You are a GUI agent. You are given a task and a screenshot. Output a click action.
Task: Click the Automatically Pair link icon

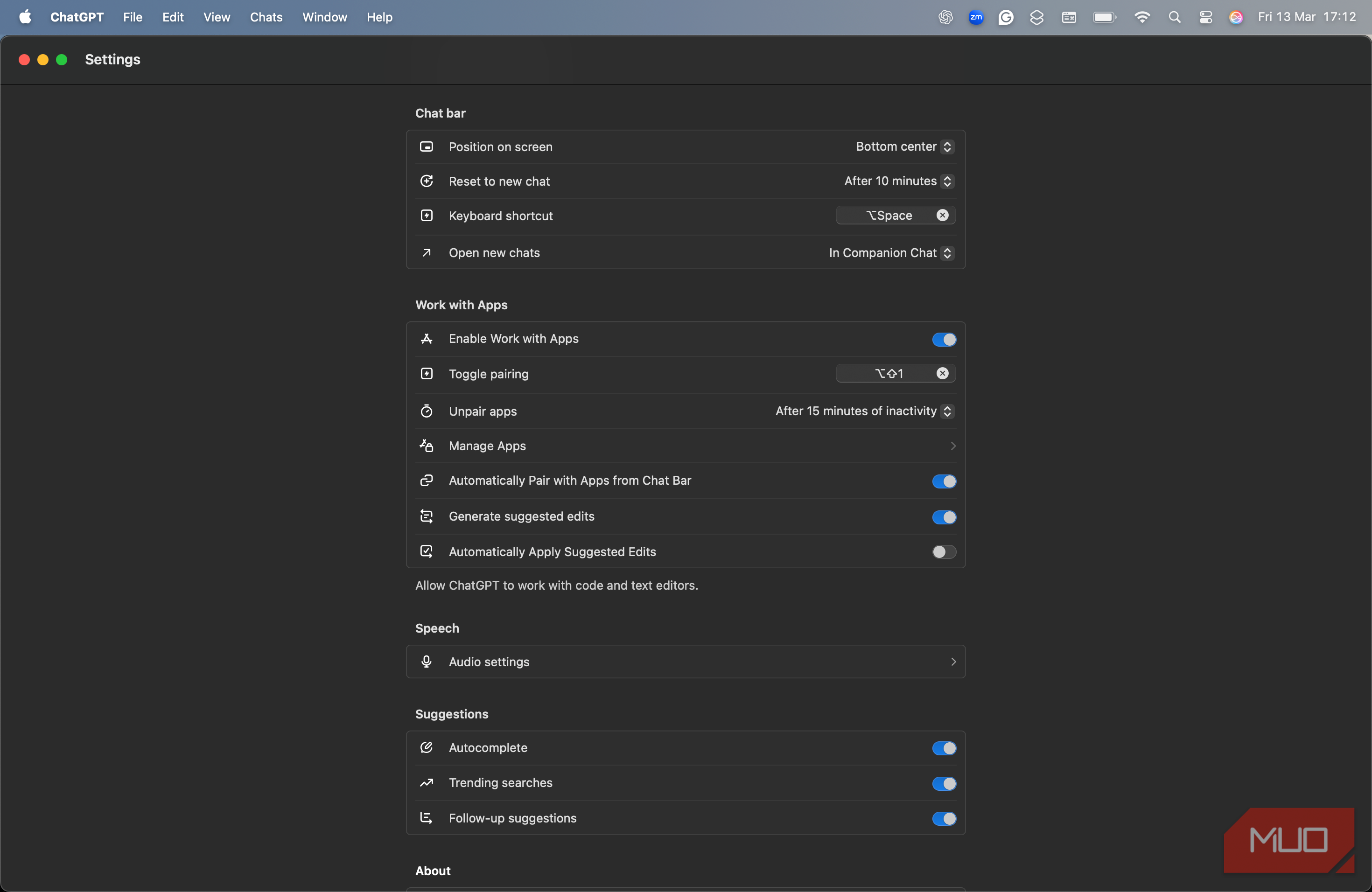(427, 480)
